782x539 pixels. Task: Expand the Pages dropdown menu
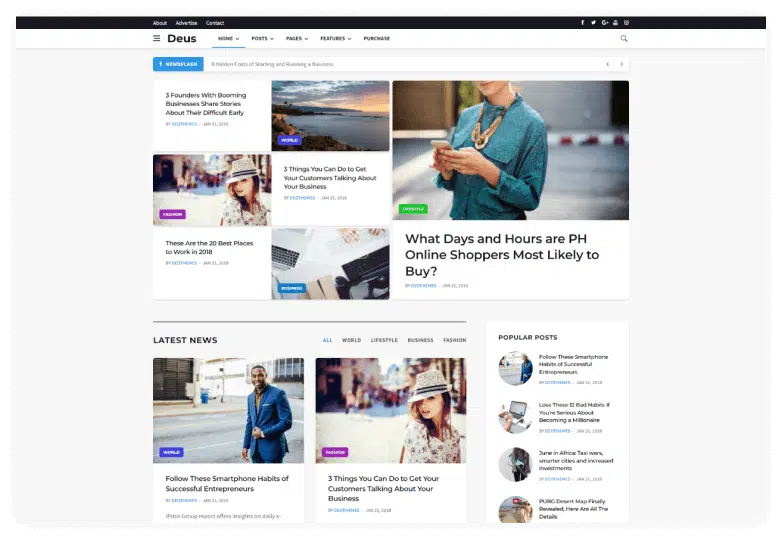[297, 38]
